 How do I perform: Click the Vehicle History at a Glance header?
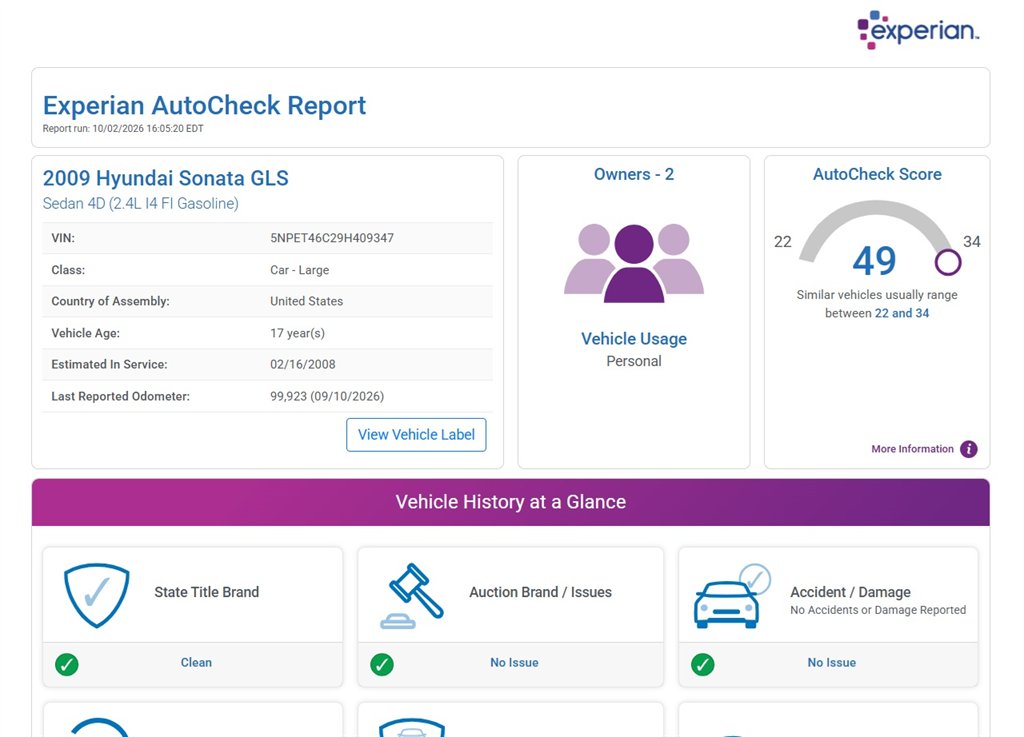point(511,502)
